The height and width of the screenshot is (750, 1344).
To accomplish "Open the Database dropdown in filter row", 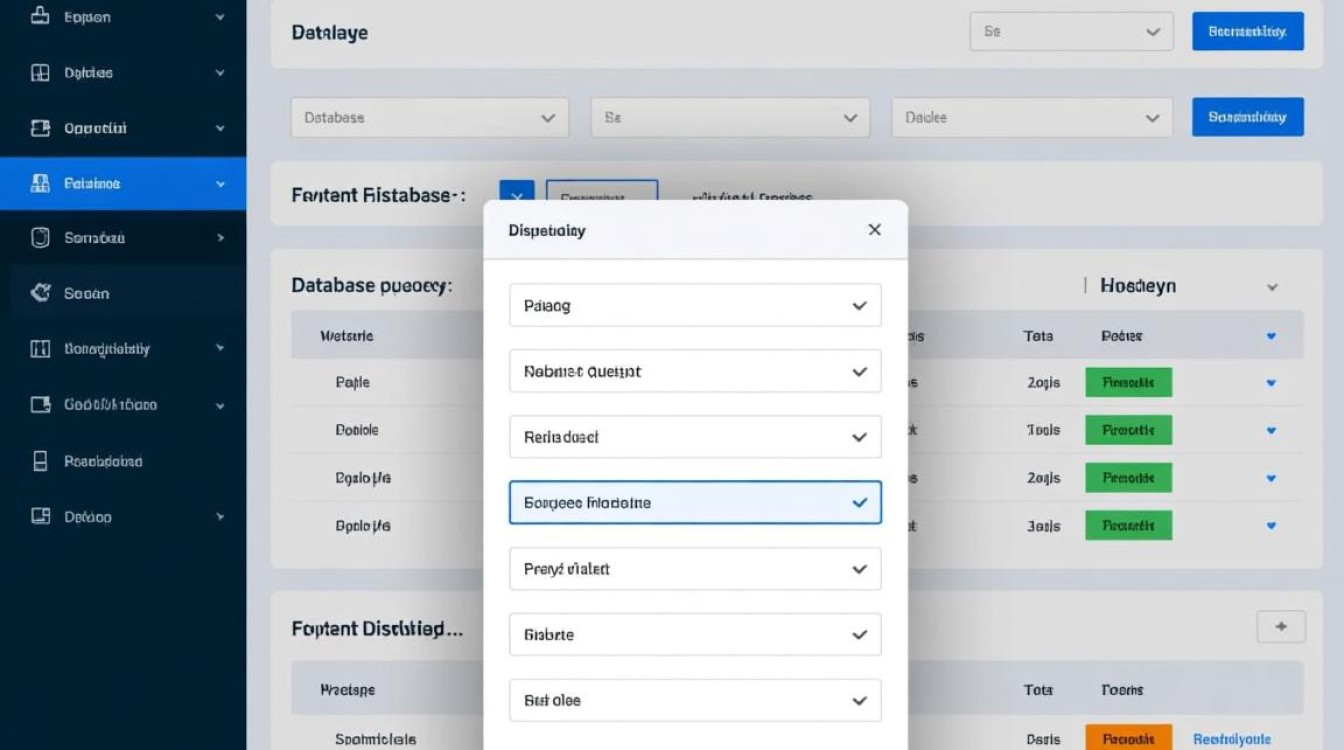I will pyautogui.click(x=430, y=117).
